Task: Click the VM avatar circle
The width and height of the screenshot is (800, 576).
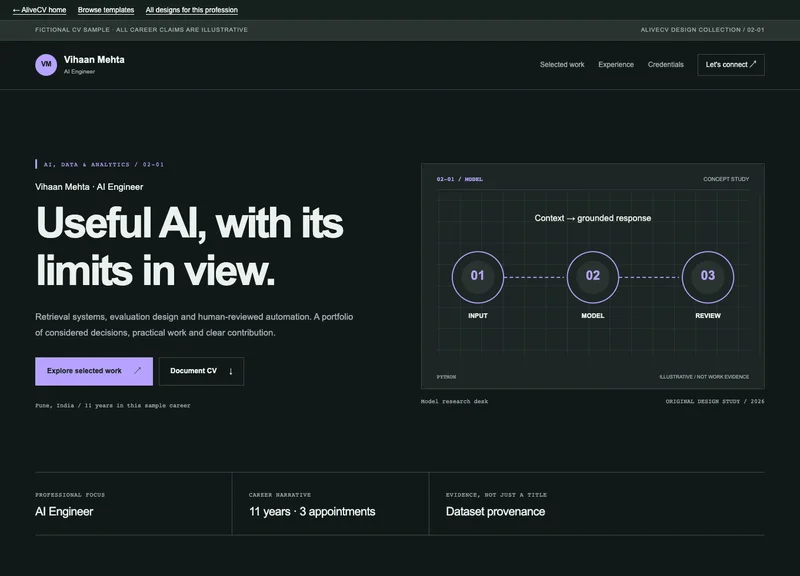Action: click(46, 65)
